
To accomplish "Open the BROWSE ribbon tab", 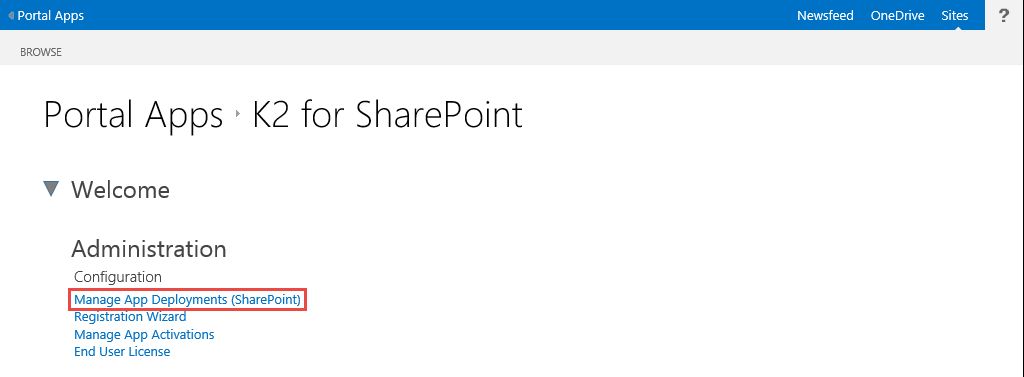I will pos(40,52).
